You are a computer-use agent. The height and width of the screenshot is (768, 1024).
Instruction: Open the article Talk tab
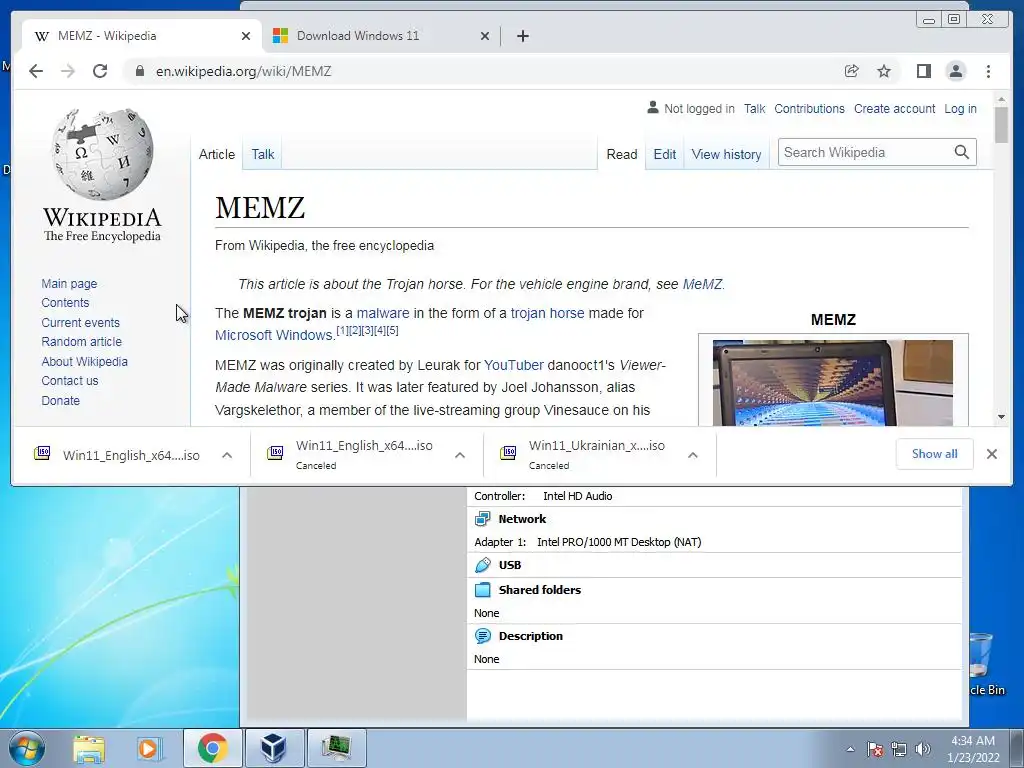click(263, 155)
